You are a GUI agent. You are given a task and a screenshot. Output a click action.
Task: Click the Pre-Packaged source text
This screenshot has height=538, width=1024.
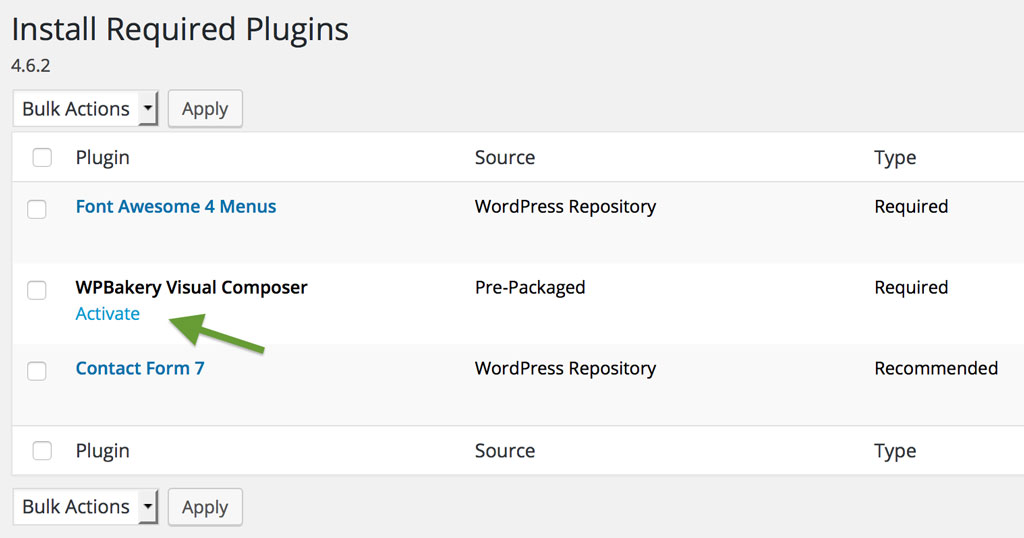[x=530, y=287]
